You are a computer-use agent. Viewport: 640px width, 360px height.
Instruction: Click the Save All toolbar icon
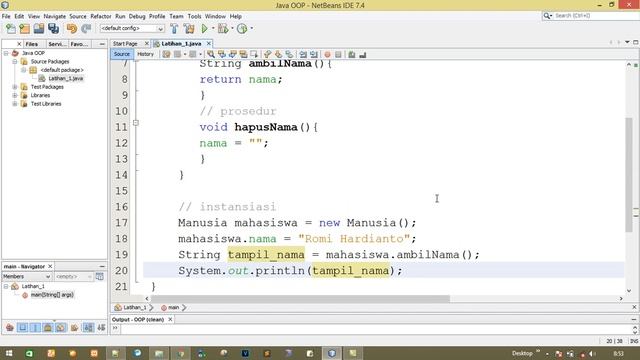pyautogui.click(x=53, y=29)
